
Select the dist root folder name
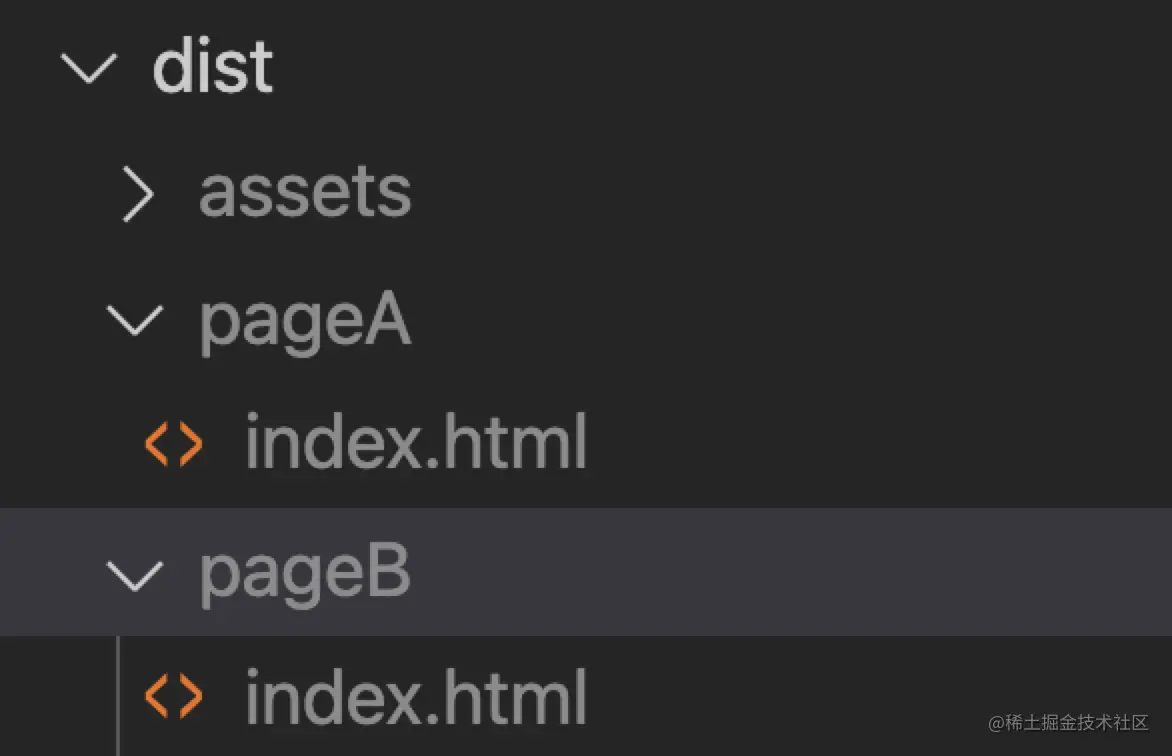(x=213, y=68)
